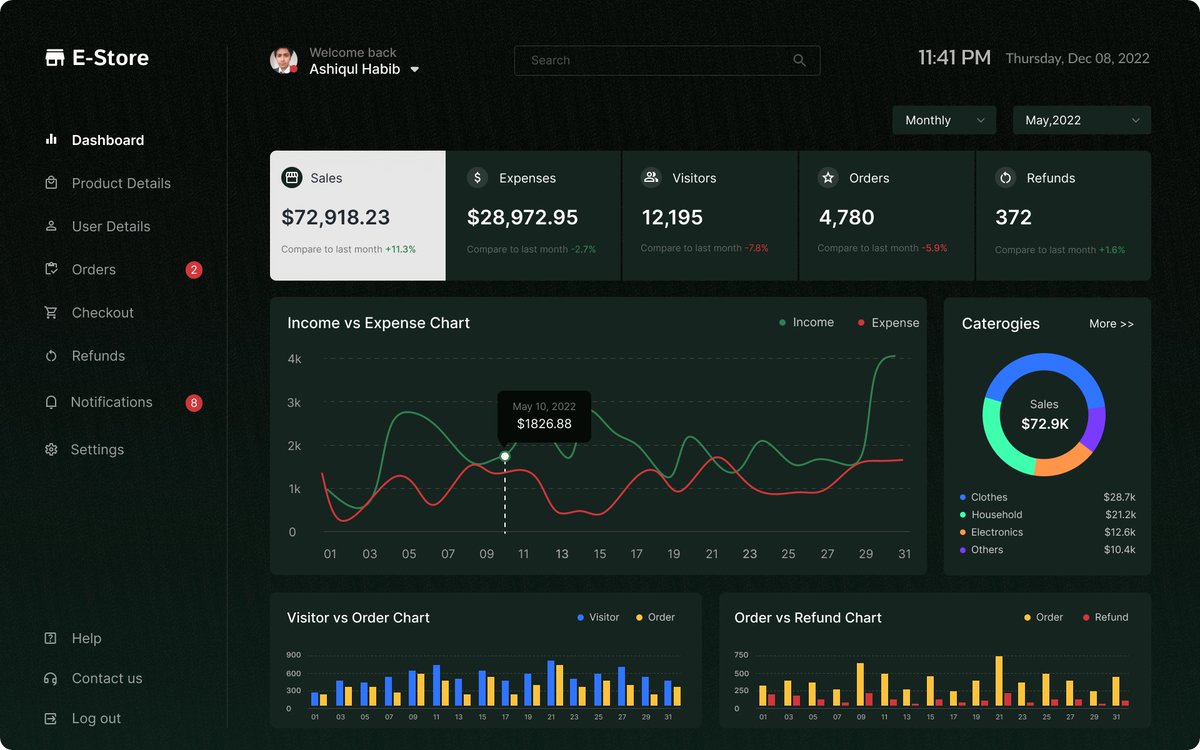The image size is (1200, 750).
Task: Click the Clothes blue color dot
Action: point(963,497)
